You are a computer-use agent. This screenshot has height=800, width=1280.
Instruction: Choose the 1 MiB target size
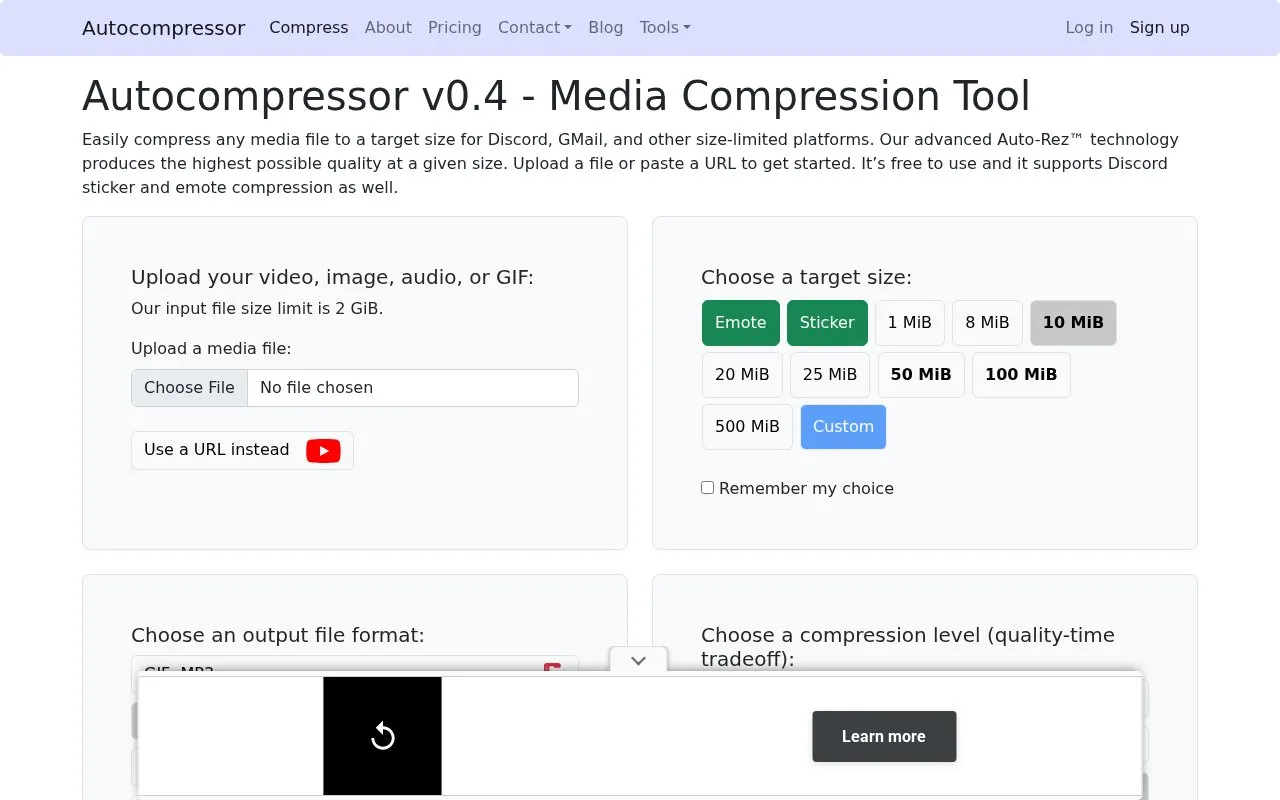click(x=910, y=323)
